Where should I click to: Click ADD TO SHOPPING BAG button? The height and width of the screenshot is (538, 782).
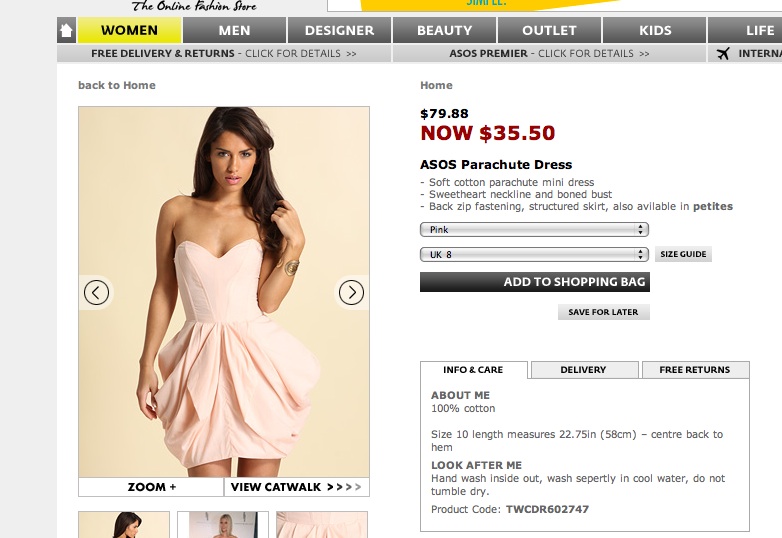[534, 282]
